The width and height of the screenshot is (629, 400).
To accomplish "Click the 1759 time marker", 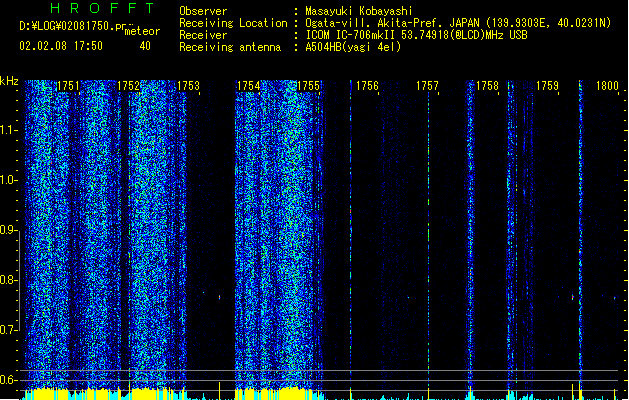I will (547, 86).
